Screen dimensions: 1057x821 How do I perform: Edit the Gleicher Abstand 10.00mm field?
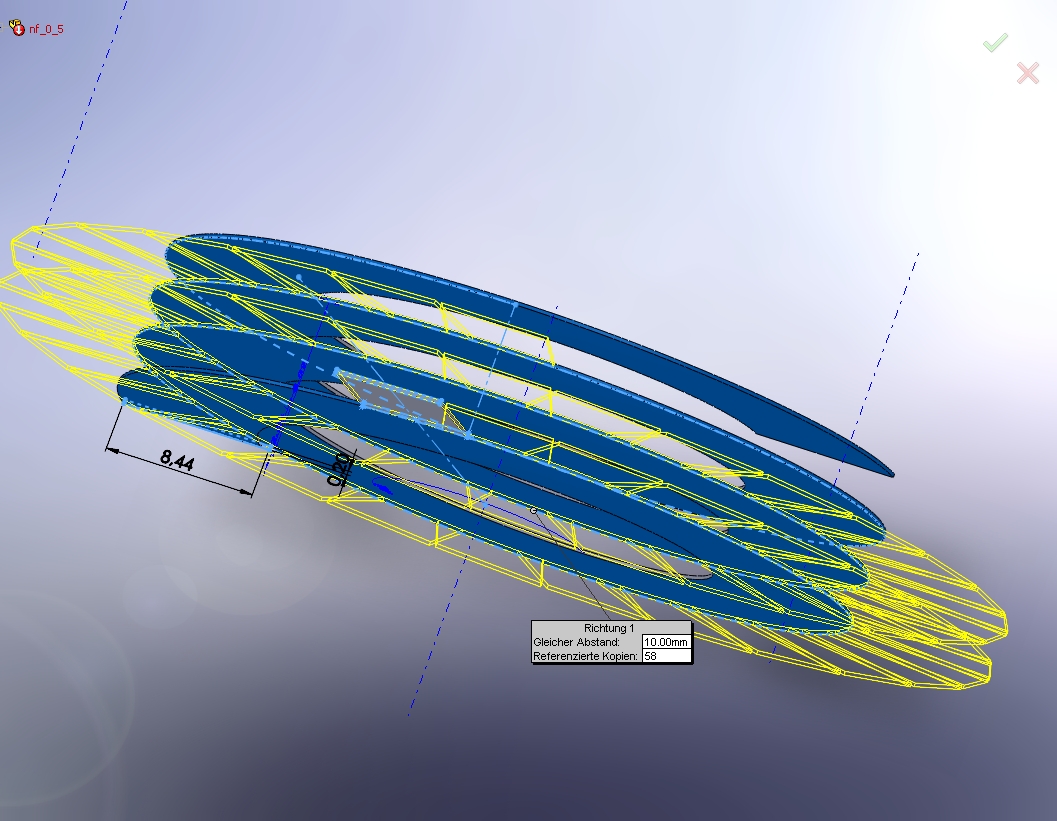point(666,642)
